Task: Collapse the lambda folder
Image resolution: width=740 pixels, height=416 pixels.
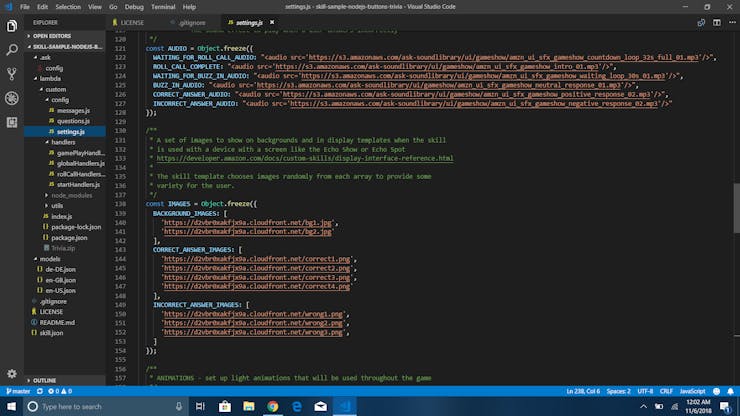Action: [50, 78]
